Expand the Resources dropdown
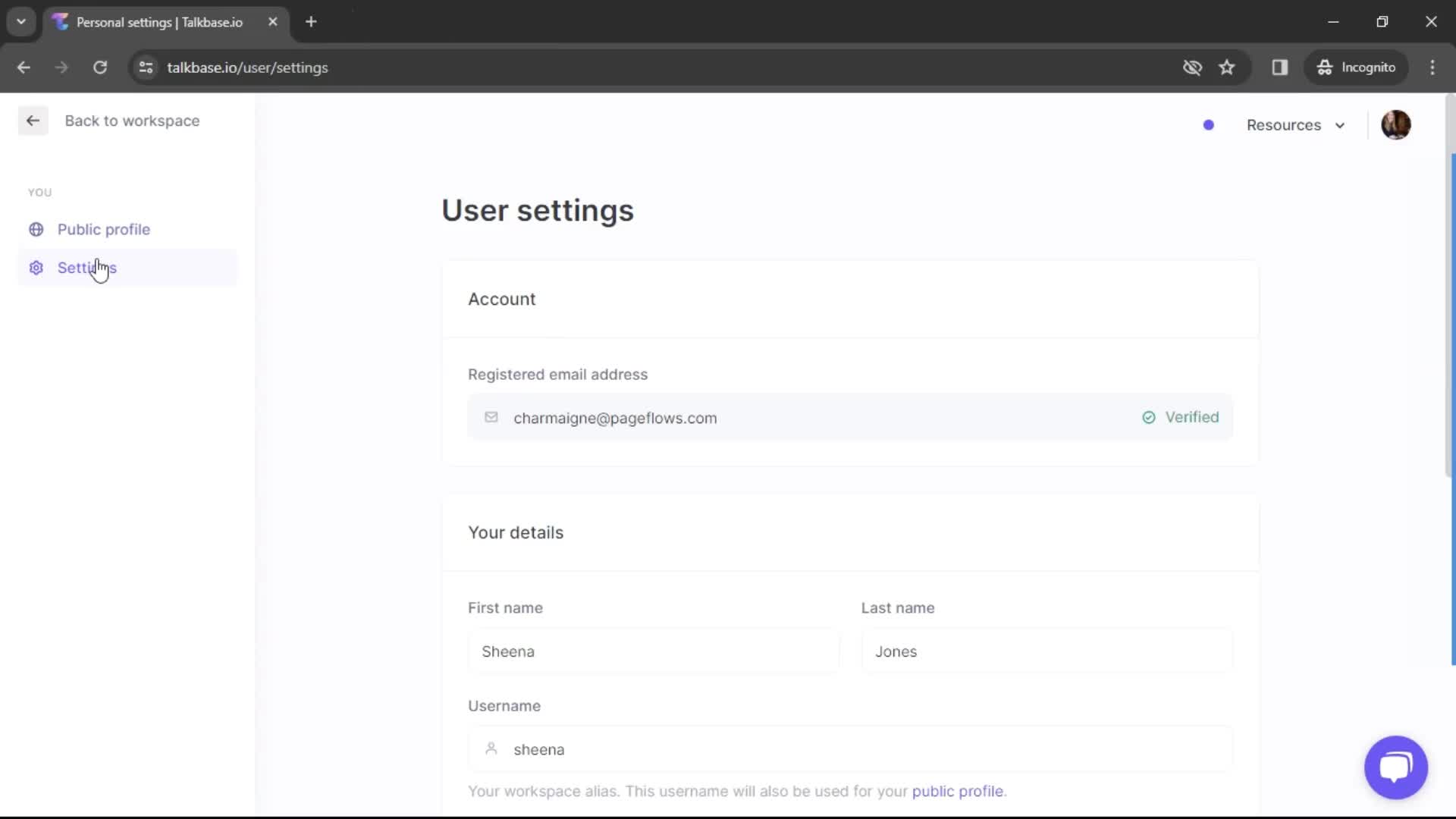This screenshot has height=819, width=1456. (1295, 125)
